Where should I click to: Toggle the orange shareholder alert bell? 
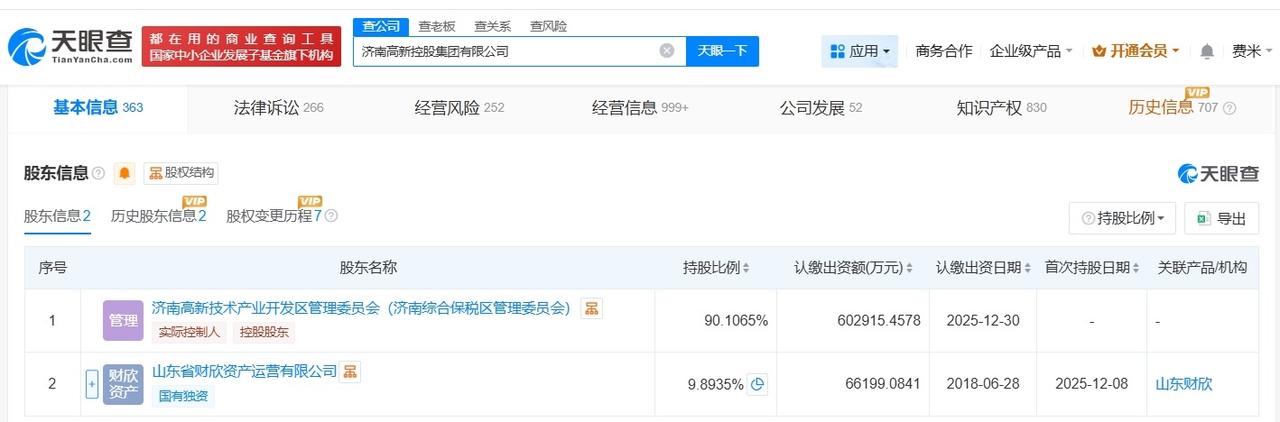pyautogui.click(x=125, y=173)
